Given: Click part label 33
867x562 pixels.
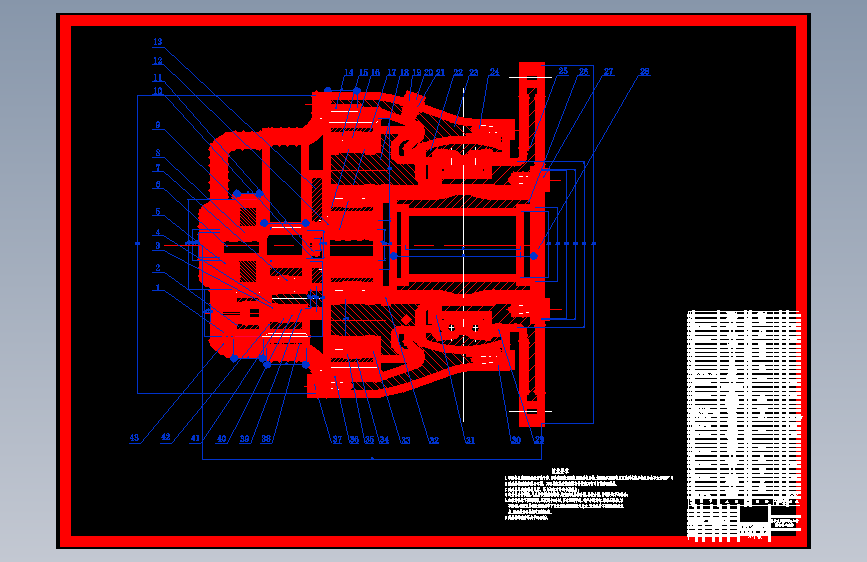Looking at the screenshot, I should tap(405, 440).
